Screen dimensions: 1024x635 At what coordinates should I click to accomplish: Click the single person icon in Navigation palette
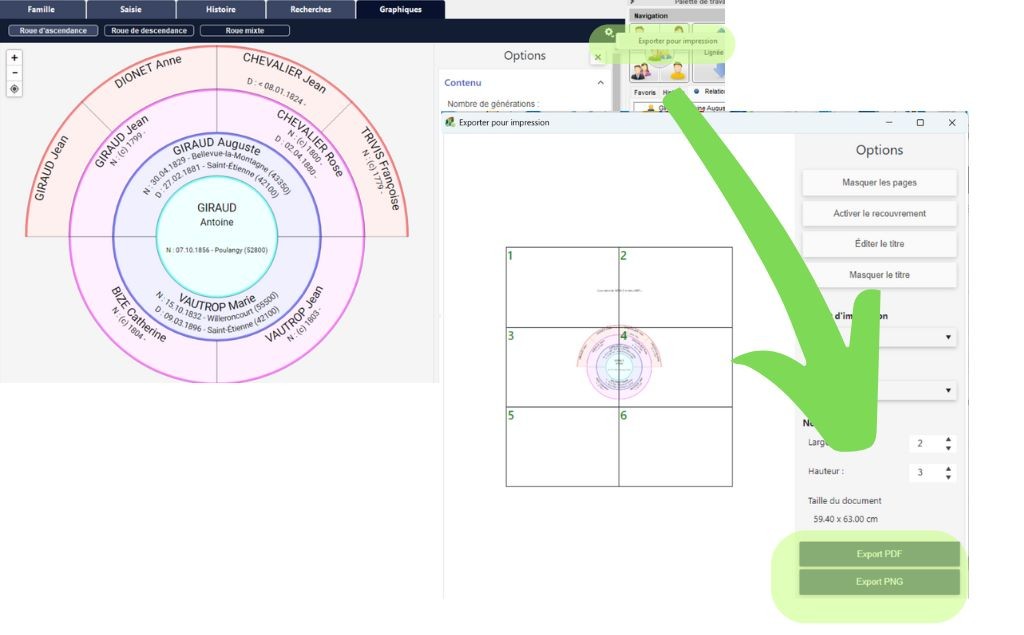pos(678,70)
